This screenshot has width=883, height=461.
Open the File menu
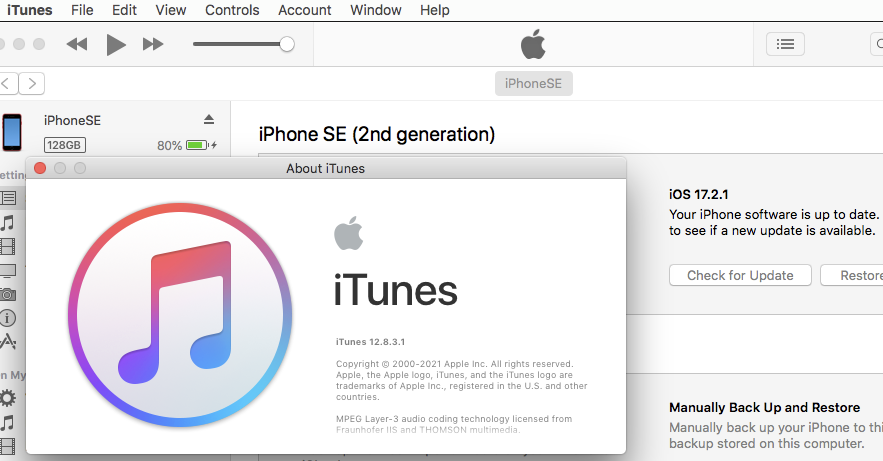82,10
